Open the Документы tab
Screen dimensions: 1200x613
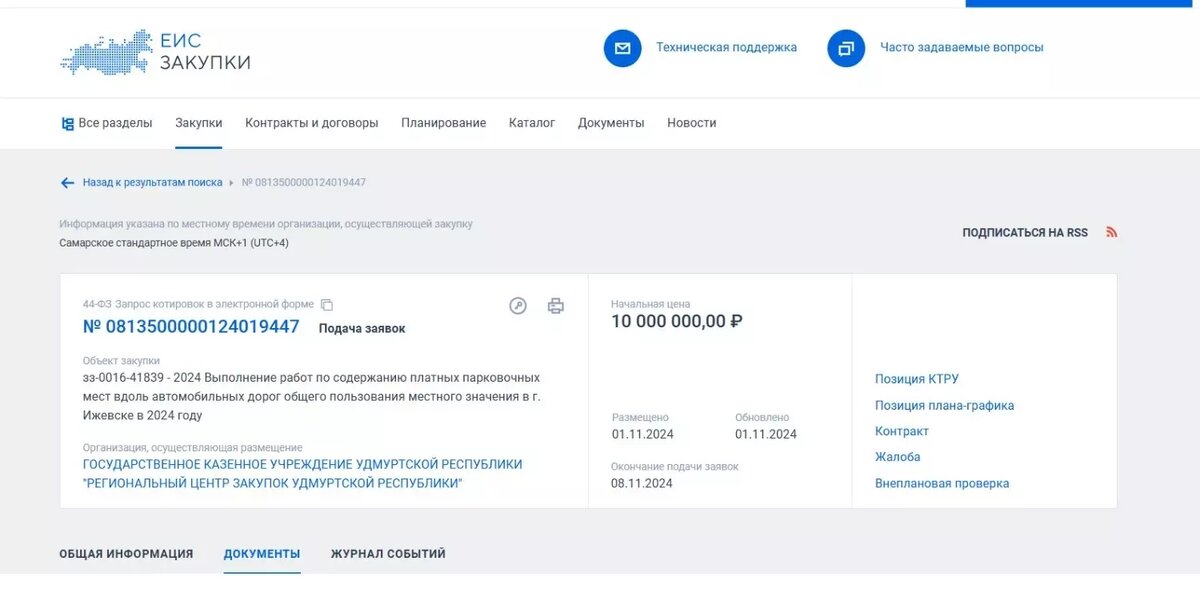[x=261, y=553]
